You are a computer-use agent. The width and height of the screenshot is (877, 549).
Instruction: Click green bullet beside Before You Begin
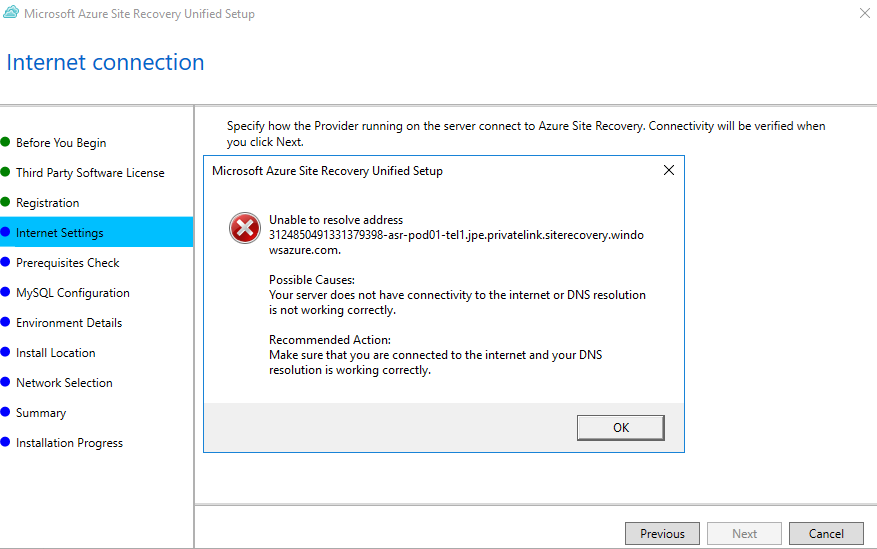(5, 141)
